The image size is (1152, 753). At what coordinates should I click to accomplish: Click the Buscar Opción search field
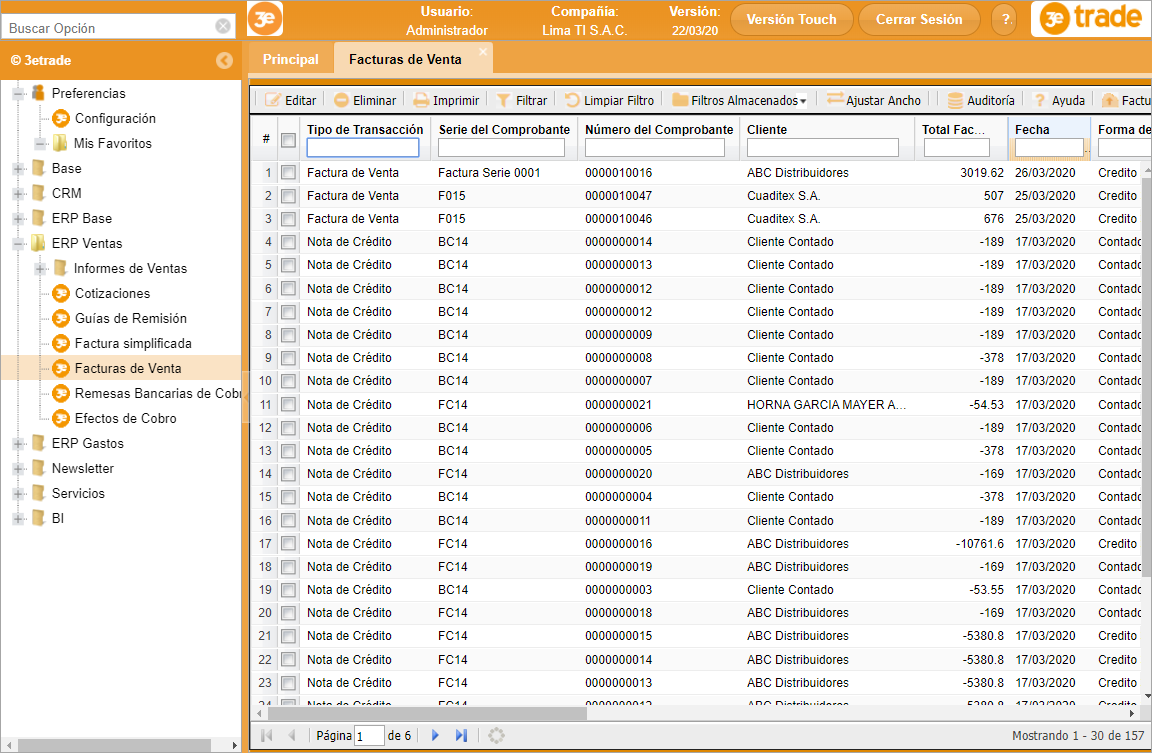click(x=109, y=28)
